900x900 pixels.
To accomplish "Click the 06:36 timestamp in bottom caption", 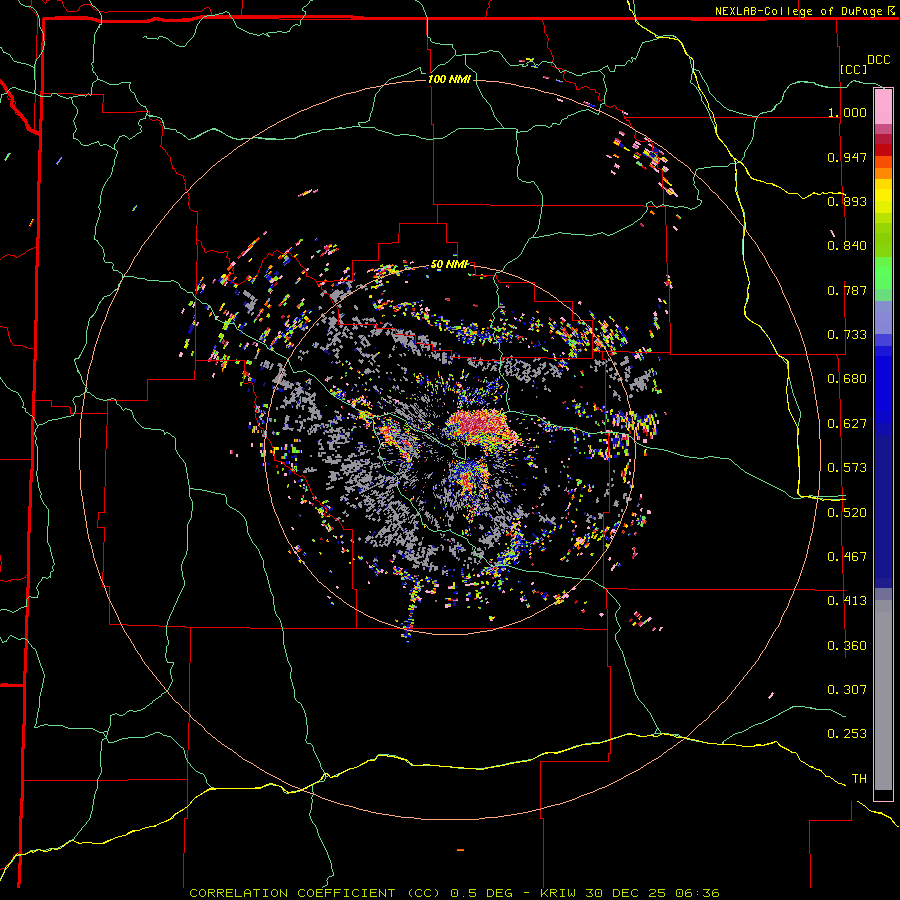I will 697,893.
